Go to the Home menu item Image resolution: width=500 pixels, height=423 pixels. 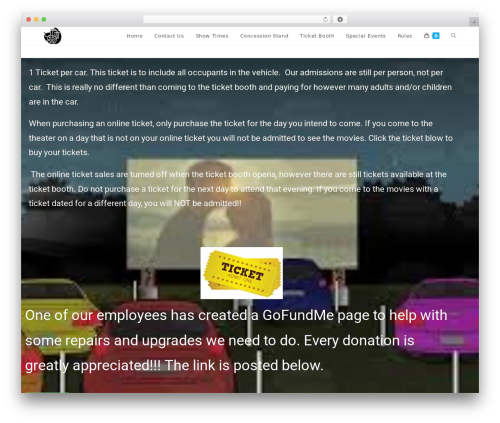pos(134,36)
